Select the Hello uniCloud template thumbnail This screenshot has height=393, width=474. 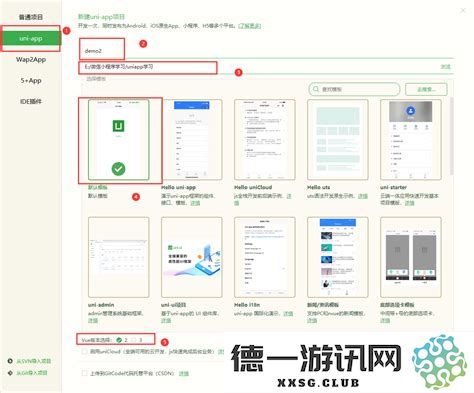265,140
